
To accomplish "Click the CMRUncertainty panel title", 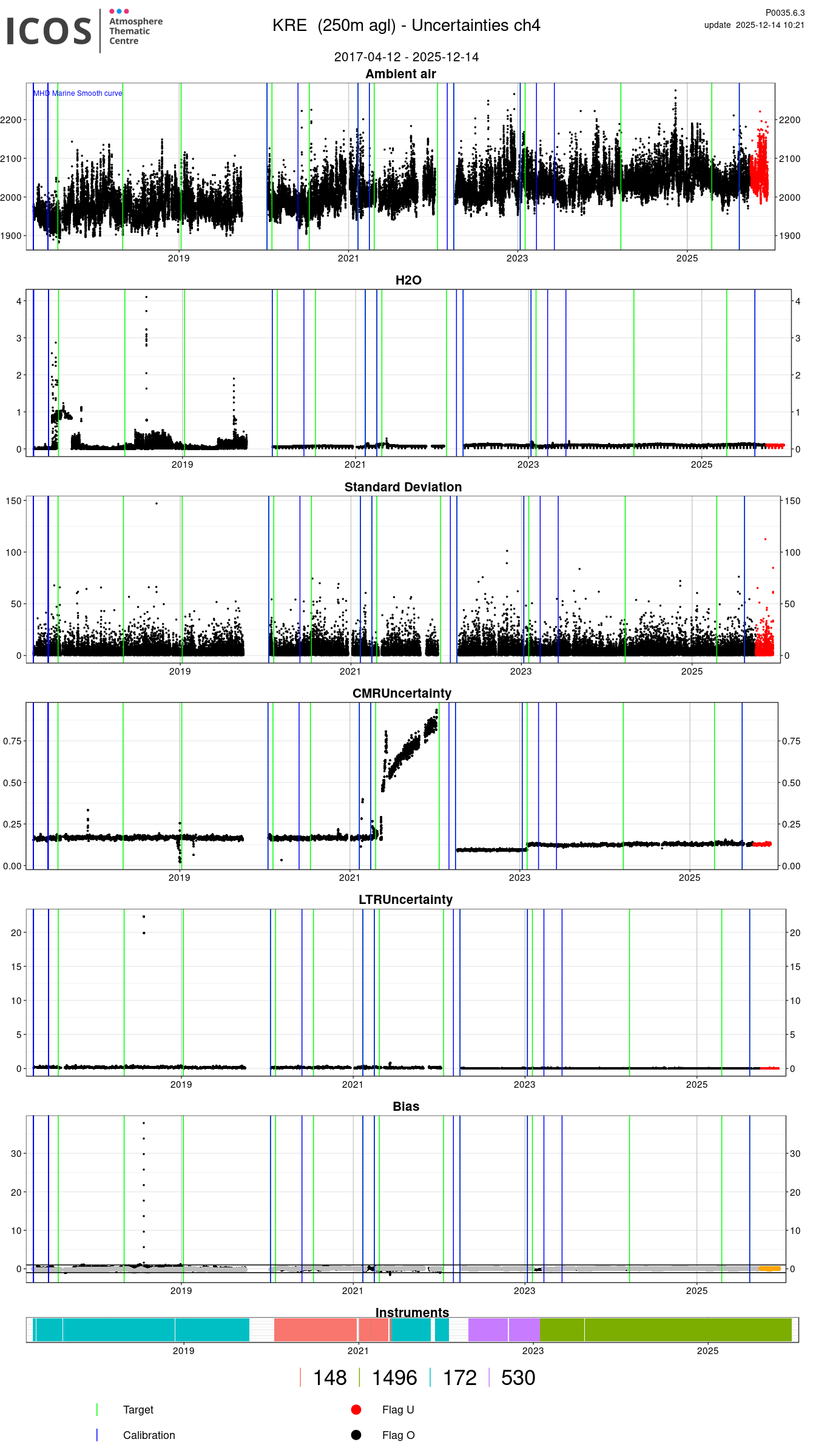I will point(402,693).
